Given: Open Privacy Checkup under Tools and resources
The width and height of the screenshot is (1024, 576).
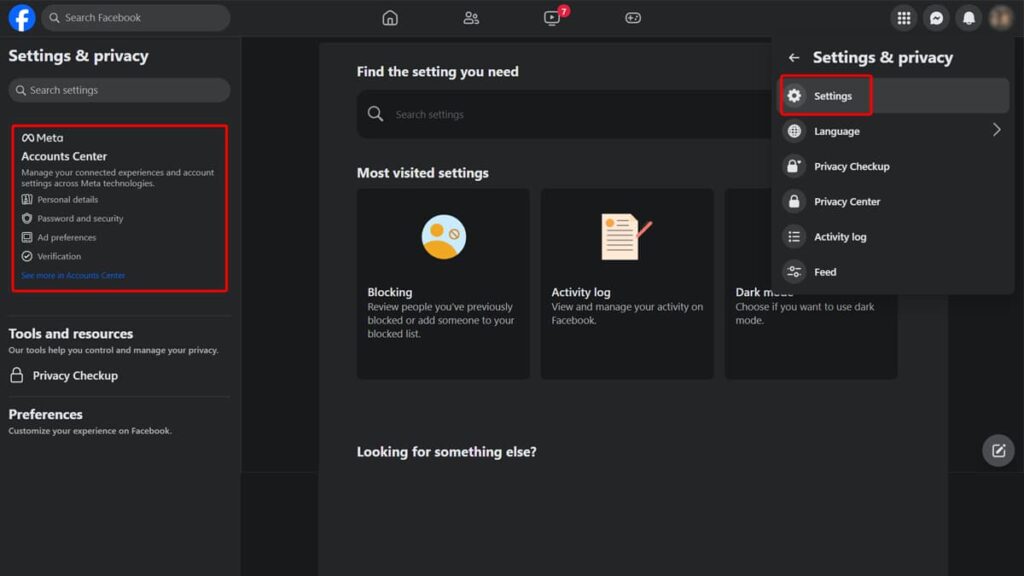Looking at the screenshot, I should point(74,375).
